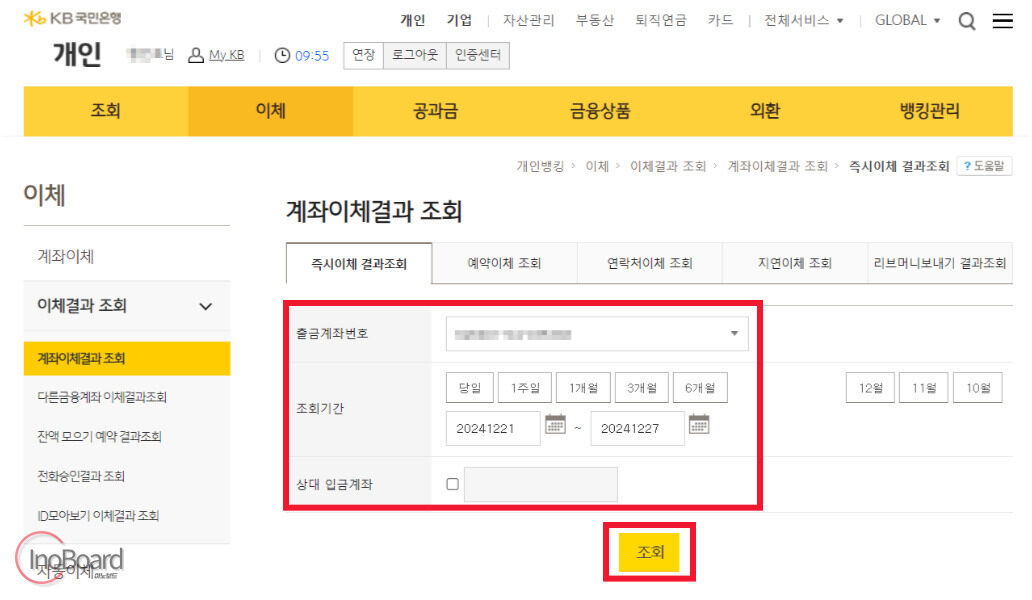Open ID모아보기 이체결과 조회 sidebar item
This screenshot has height=600, width=1032.
click(98, 516)
